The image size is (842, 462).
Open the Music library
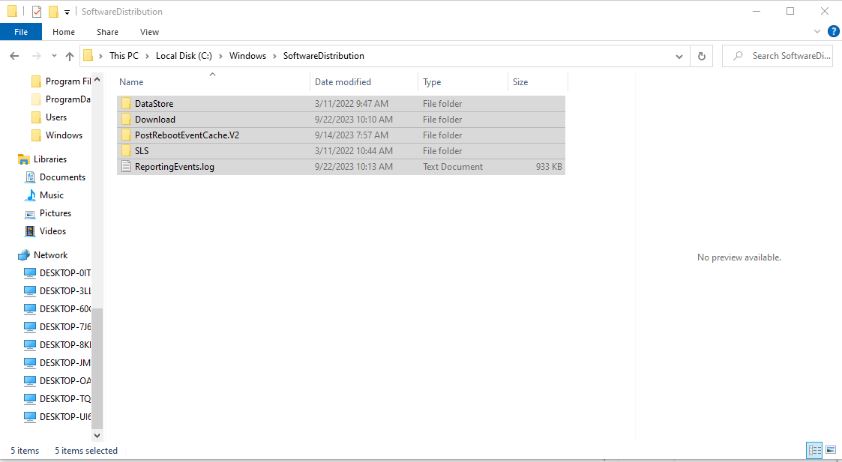click(x=44, y=195)
